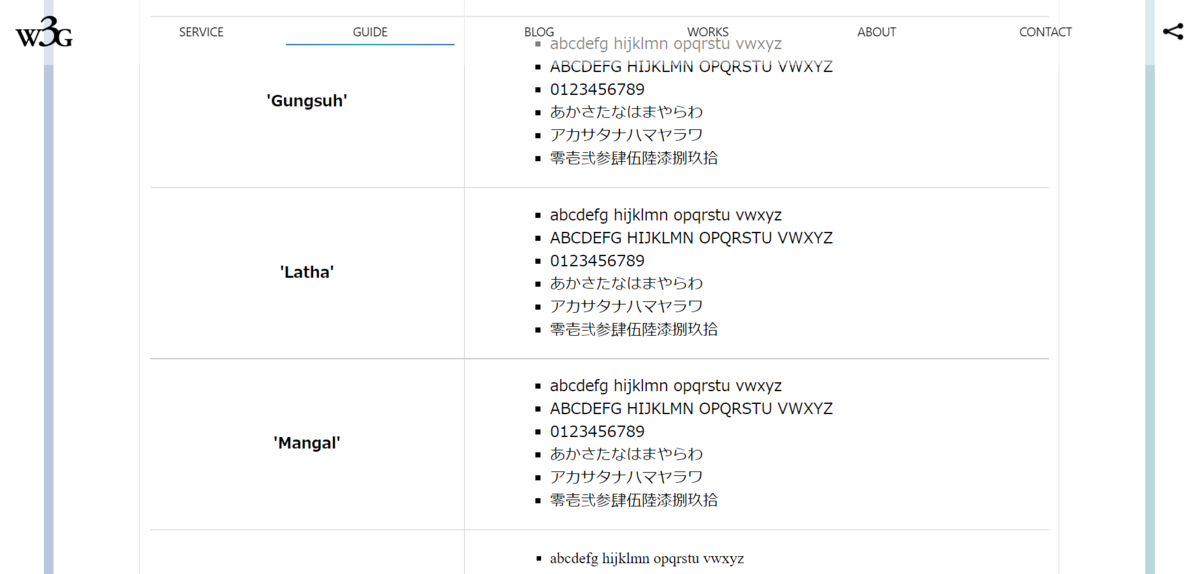Click the Latha lowercase alphabet sample
1200x574 pixels.
[666, 215]
